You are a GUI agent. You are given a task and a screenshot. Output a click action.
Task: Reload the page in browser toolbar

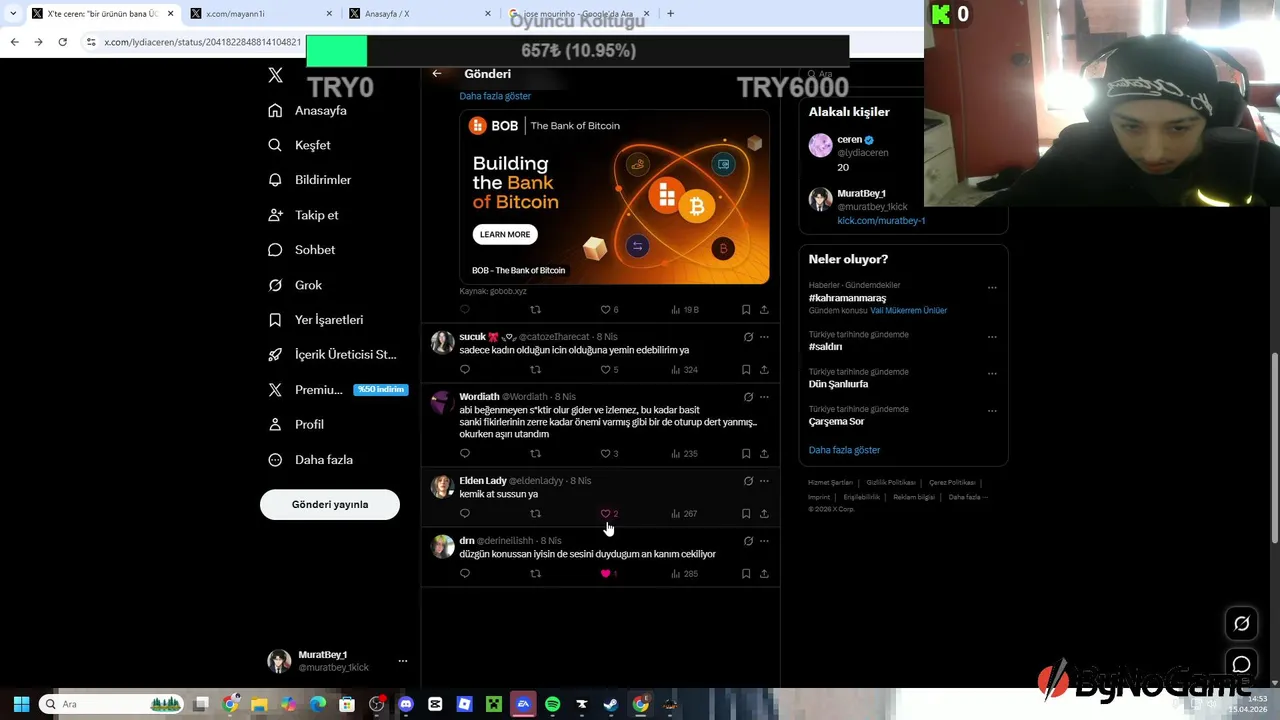62,42
